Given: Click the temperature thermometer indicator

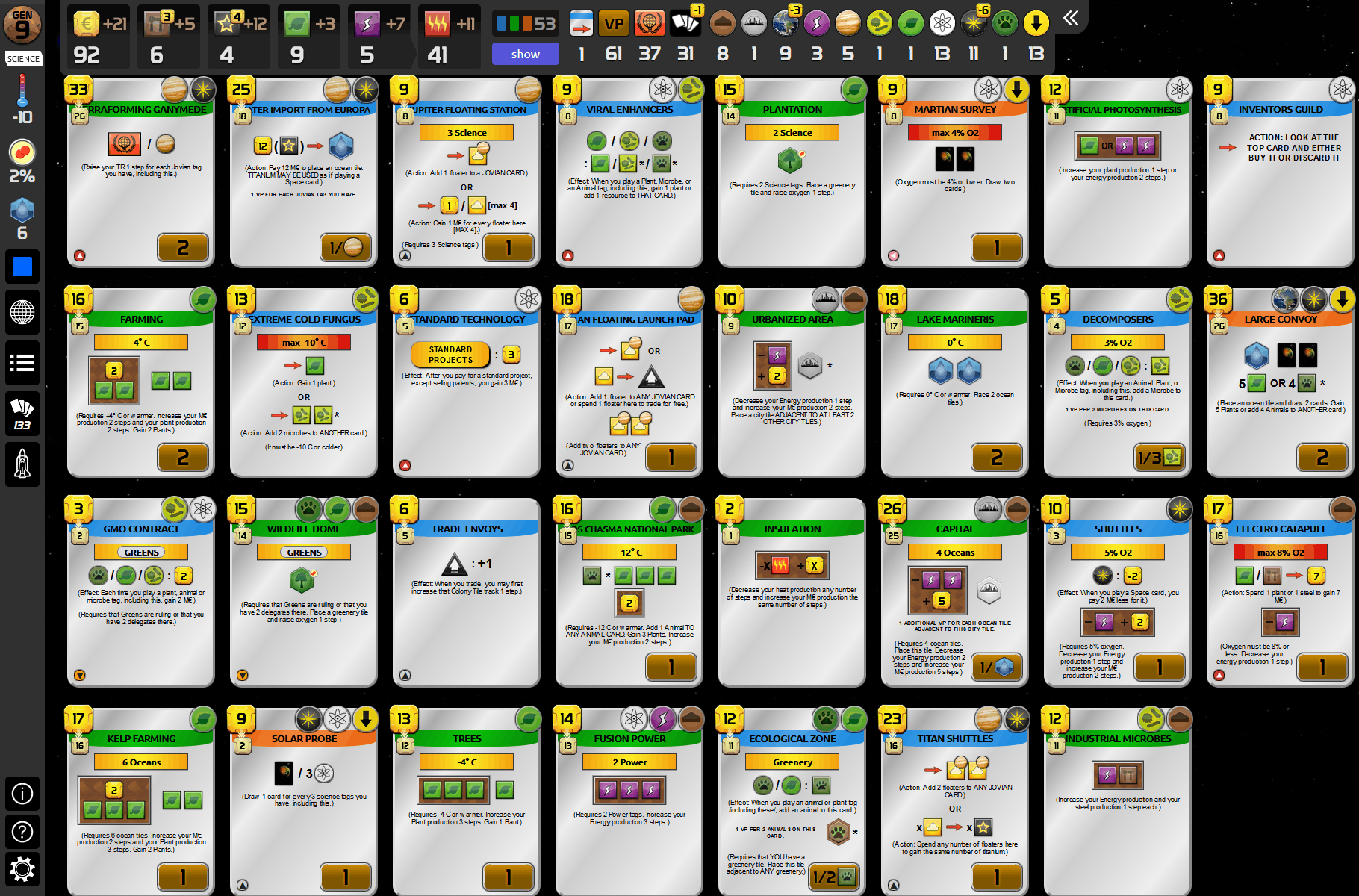Looking at the screenshot, I should (x=22, y=99).
